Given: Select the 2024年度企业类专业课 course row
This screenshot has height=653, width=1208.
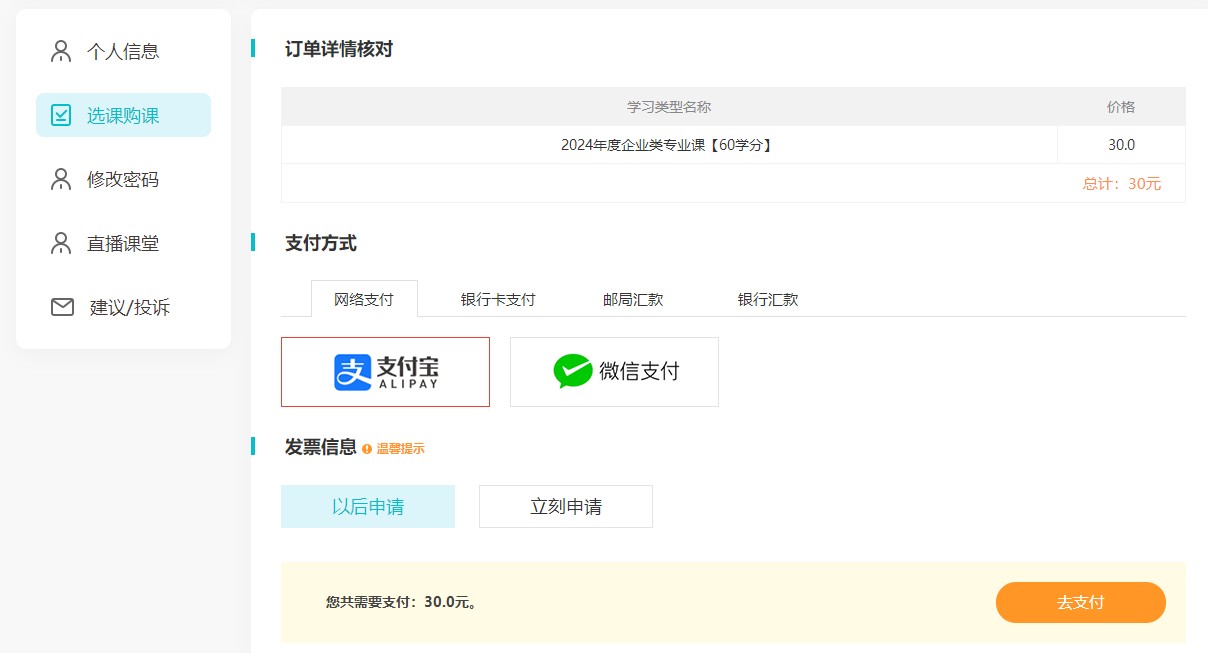Looking at the screenshot, I should point(668,144).
